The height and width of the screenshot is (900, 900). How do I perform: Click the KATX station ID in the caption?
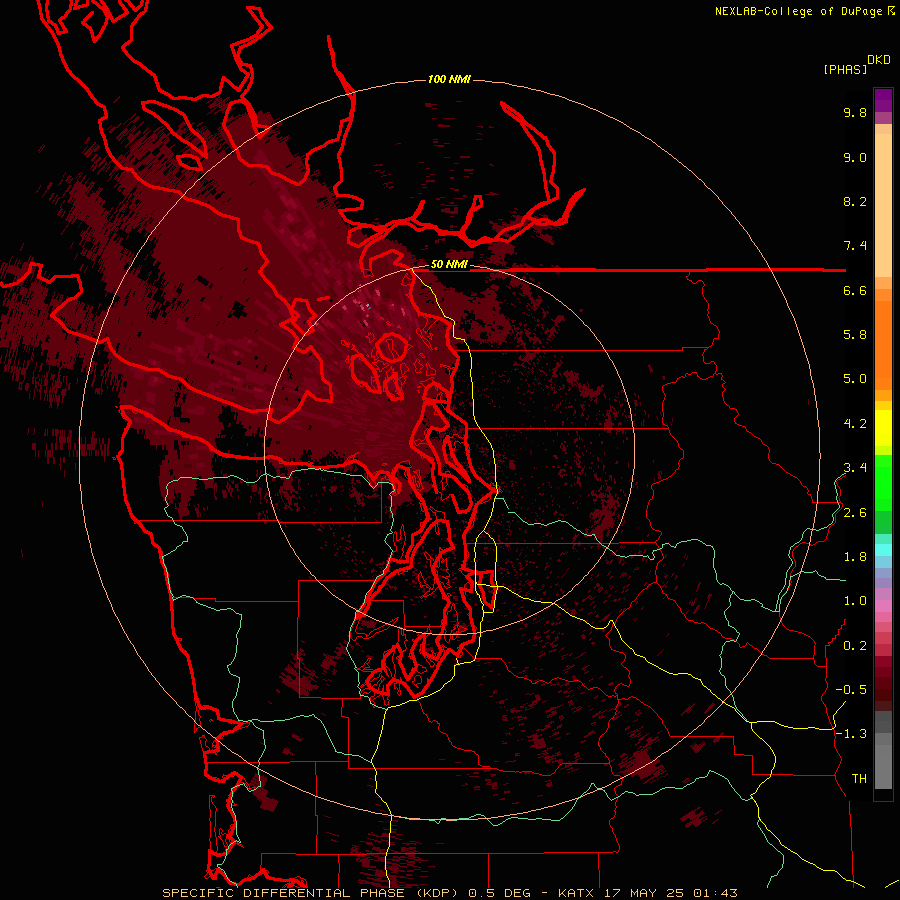click(x=577, y=893)
